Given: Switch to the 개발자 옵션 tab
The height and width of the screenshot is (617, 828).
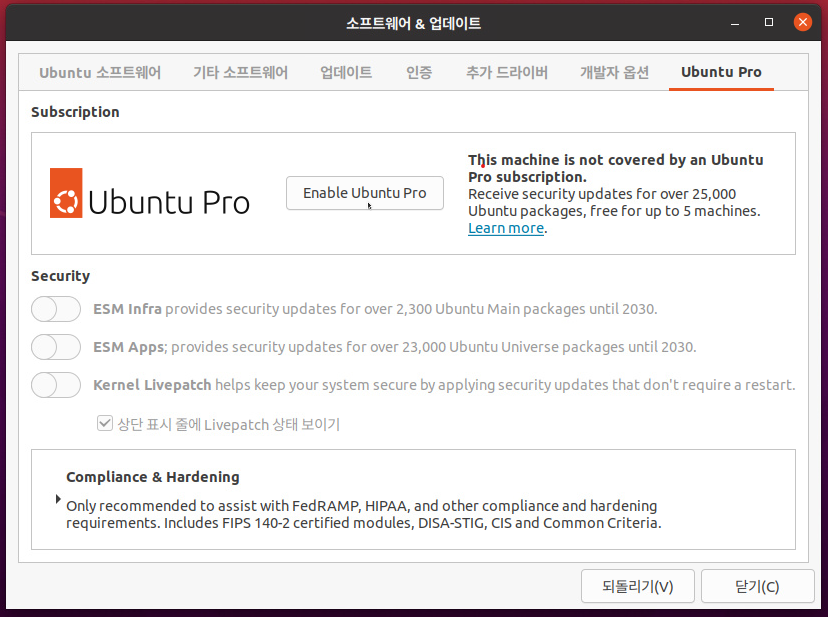Looking at the screenshot, I should pos(614,72).
